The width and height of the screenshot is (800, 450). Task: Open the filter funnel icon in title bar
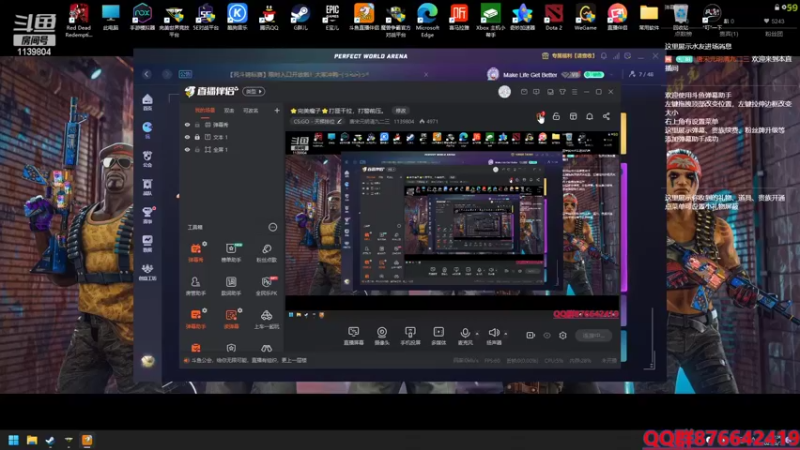(x=562, y=92)
